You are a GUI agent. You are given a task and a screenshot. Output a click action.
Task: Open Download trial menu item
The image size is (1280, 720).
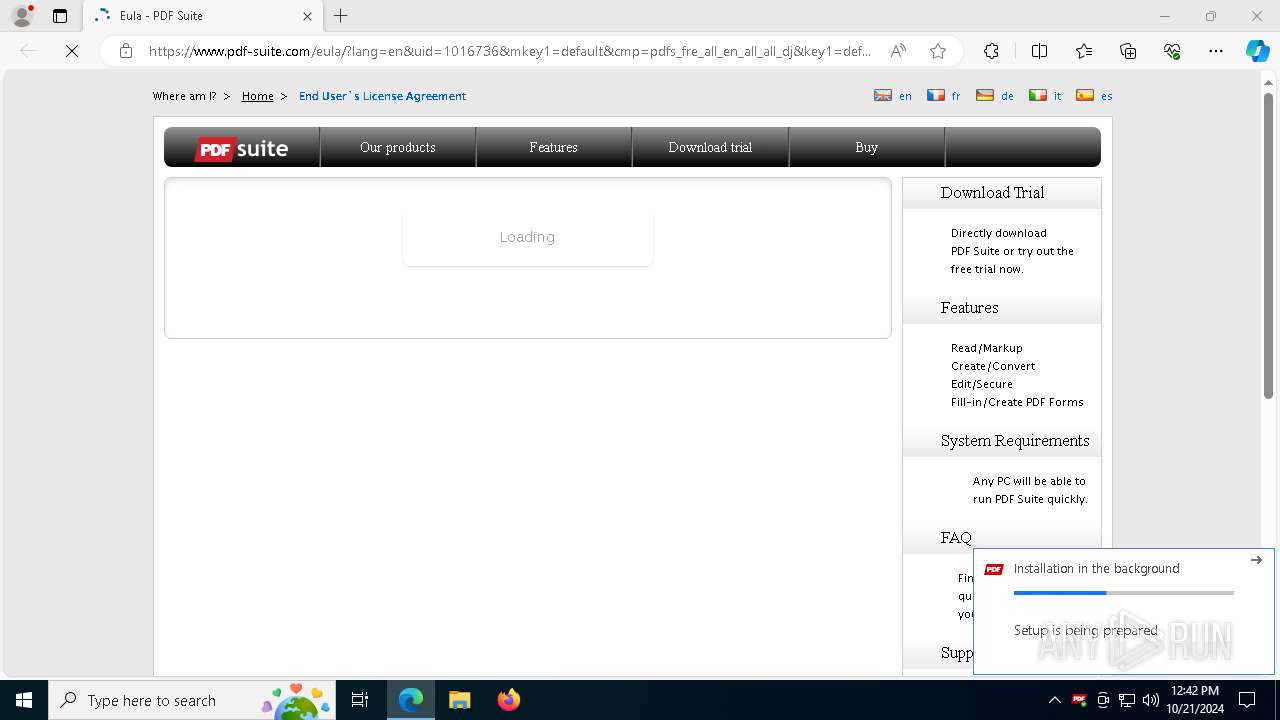[710, 147]
